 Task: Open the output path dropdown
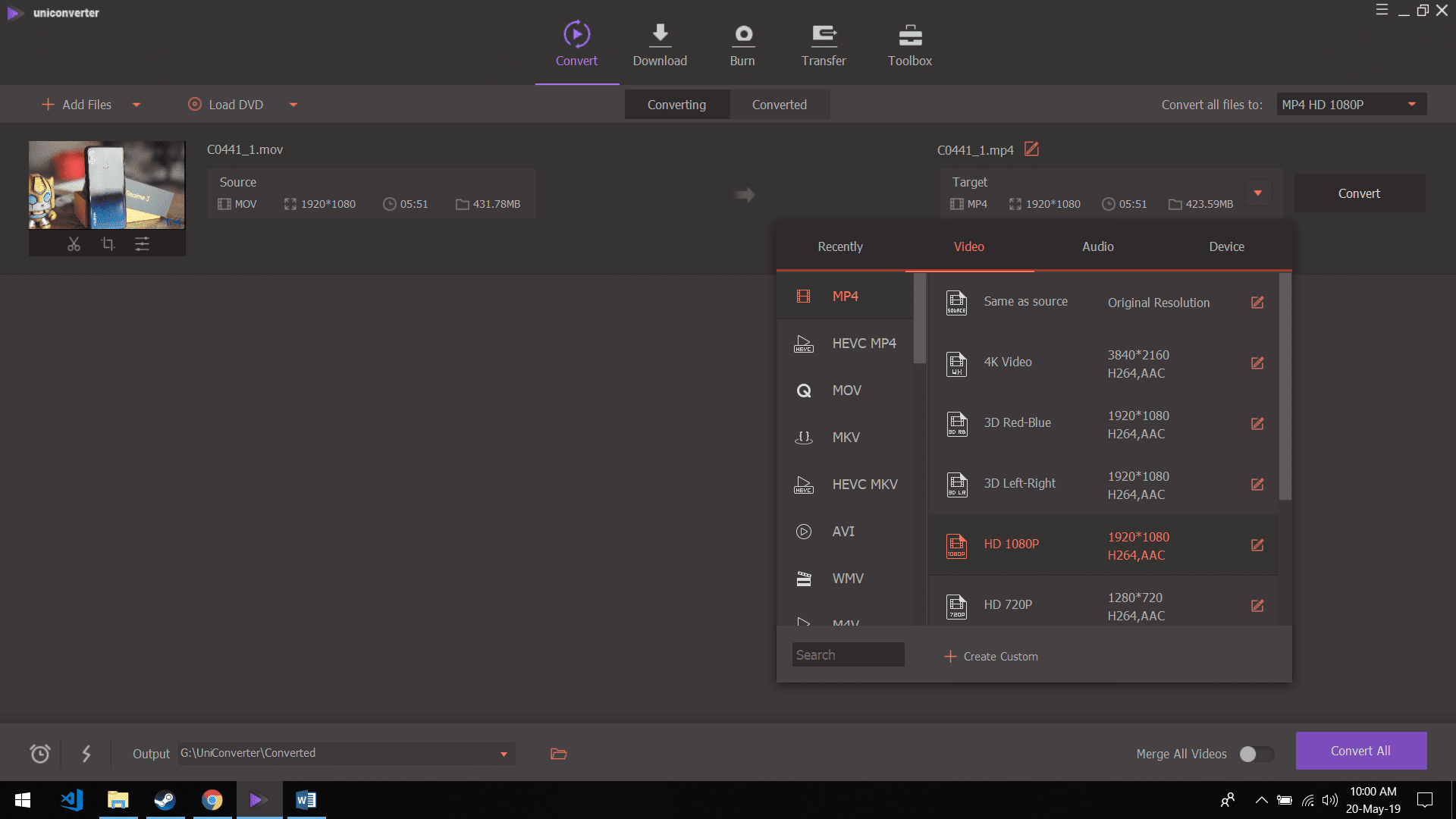[x=504, y=754]
